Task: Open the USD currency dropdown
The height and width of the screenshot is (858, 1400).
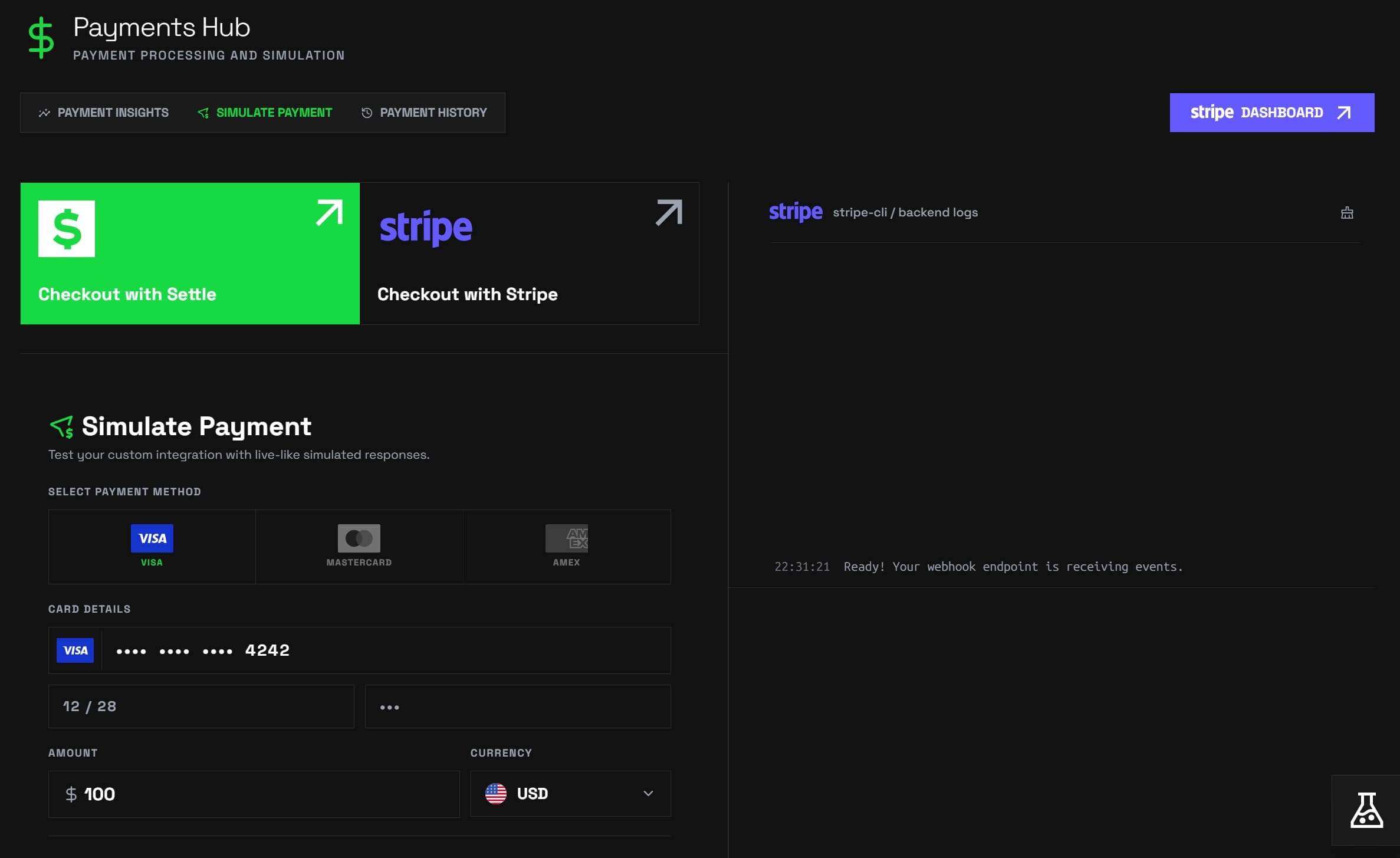Action: pyautogui.click(x=571, y=794)
